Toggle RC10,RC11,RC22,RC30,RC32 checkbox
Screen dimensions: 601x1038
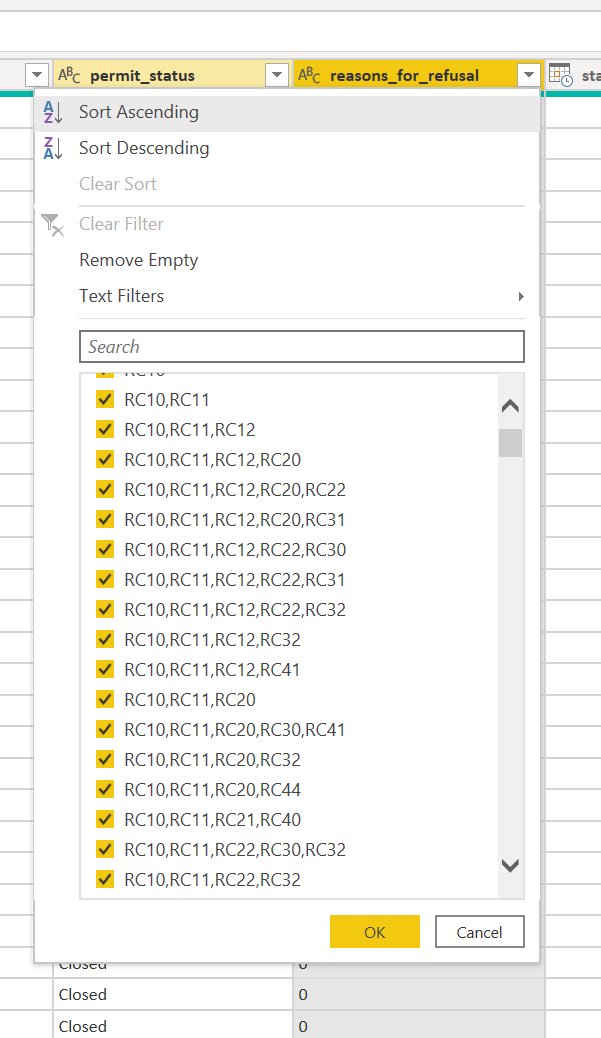tap(105, 849)
